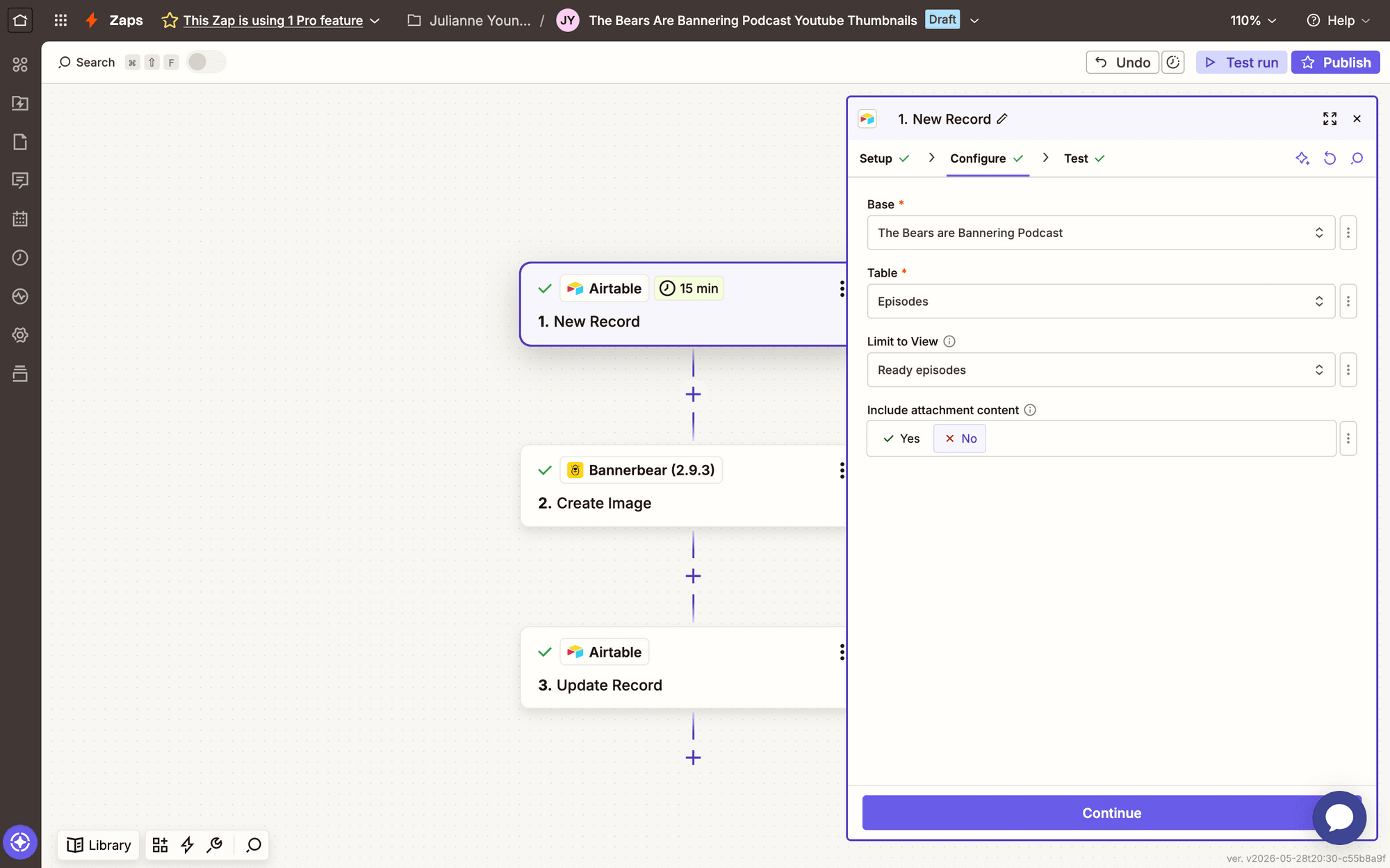Open the sidebar Assets icon
The width and height of the screenshot is (1390, 868).
coord(20,104)
